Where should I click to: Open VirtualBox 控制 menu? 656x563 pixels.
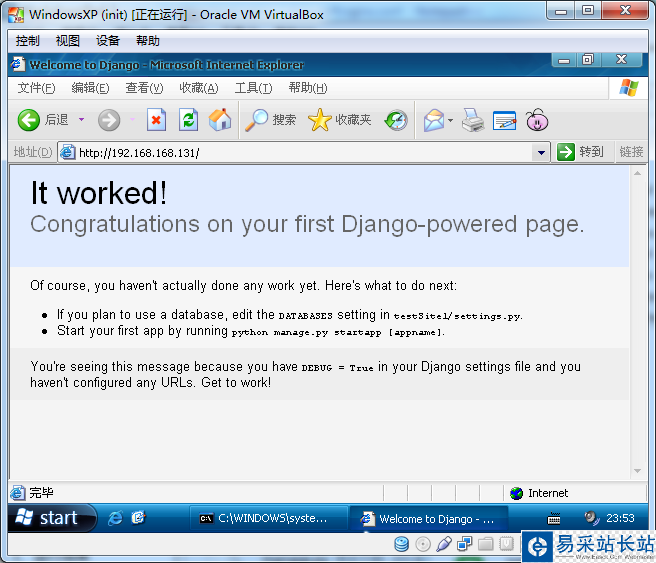click(x=27, y=41)
